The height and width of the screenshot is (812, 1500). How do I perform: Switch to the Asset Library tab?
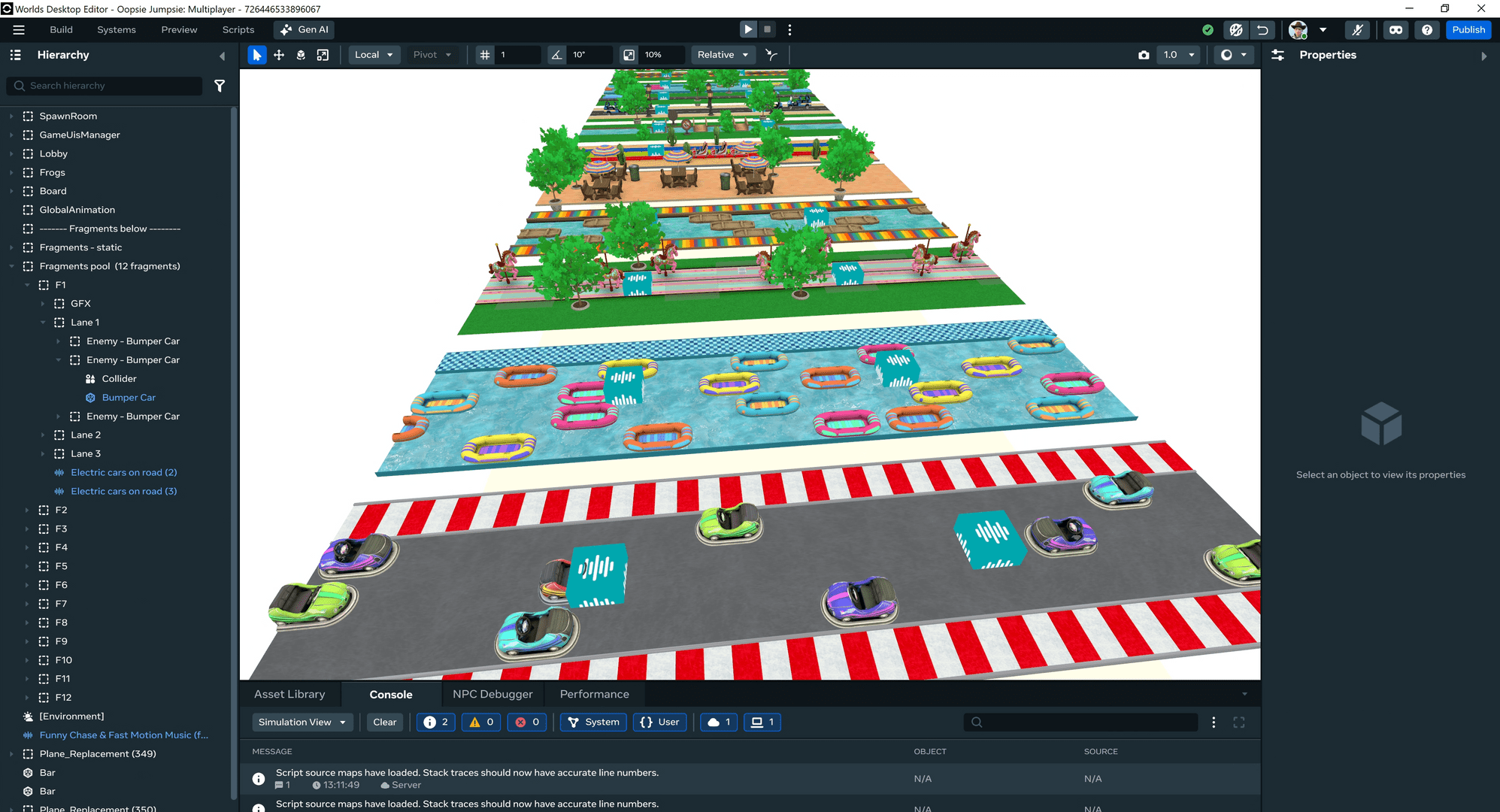(x=289, y=694)
